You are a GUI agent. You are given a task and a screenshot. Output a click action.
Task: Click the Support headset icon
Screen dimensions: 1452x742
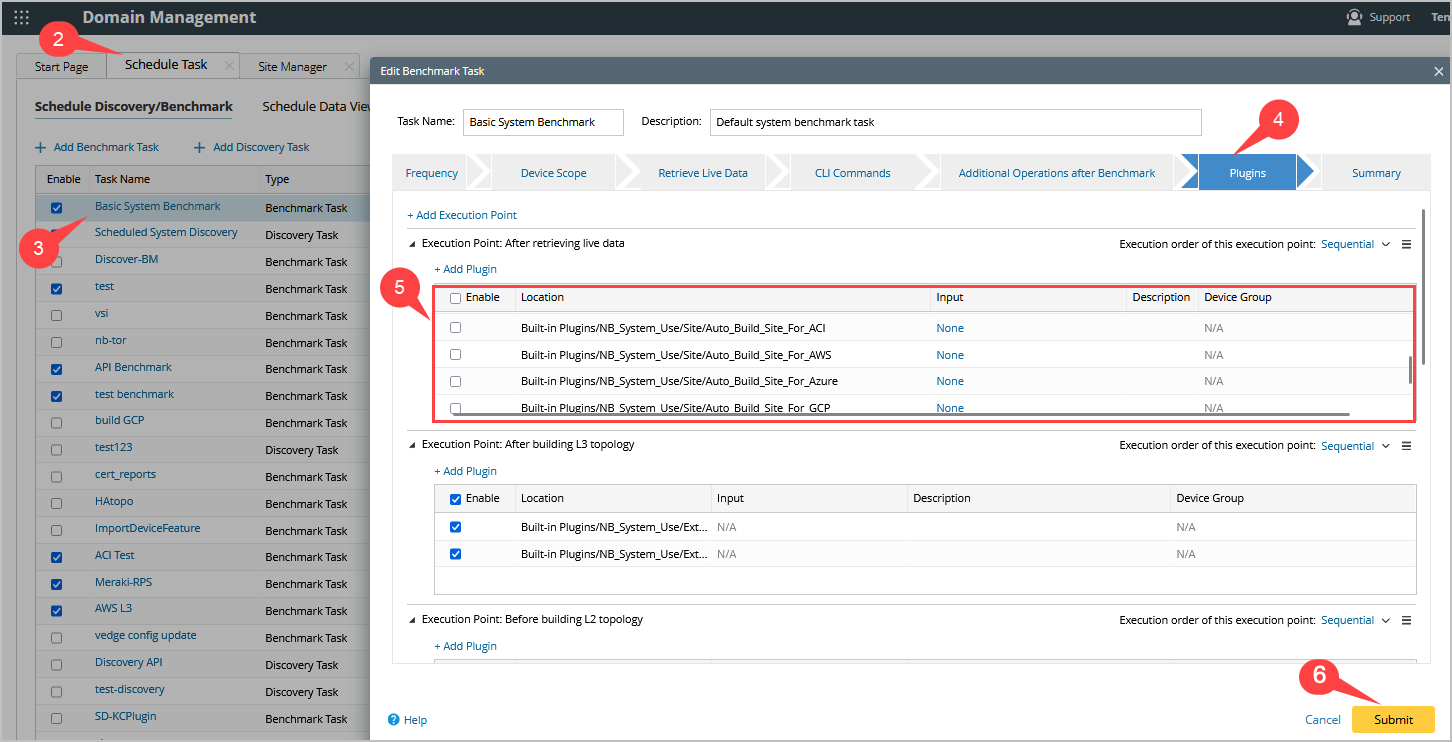point(1354,17)
